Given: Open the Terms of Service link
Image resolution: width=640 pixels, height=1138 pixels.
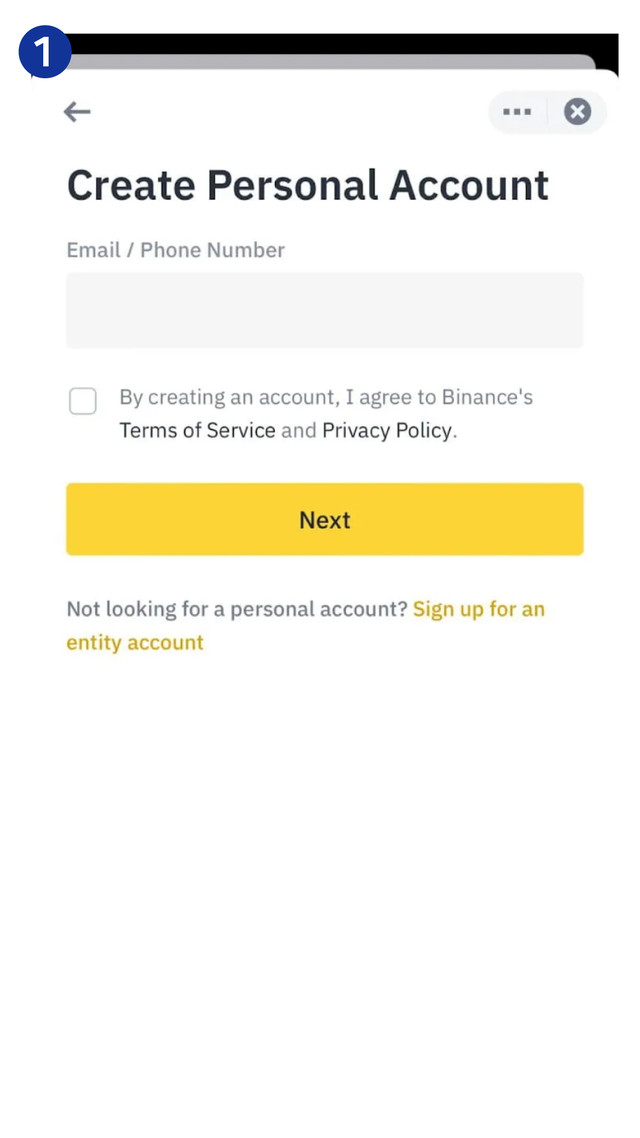Looking at the screenshot, I should click(197, 431).
